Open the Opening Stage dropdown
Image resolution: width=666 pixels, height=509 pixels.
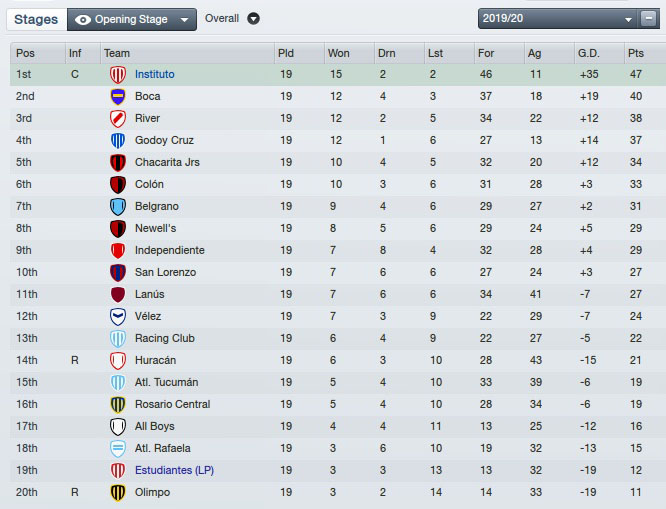pos(132,19)
